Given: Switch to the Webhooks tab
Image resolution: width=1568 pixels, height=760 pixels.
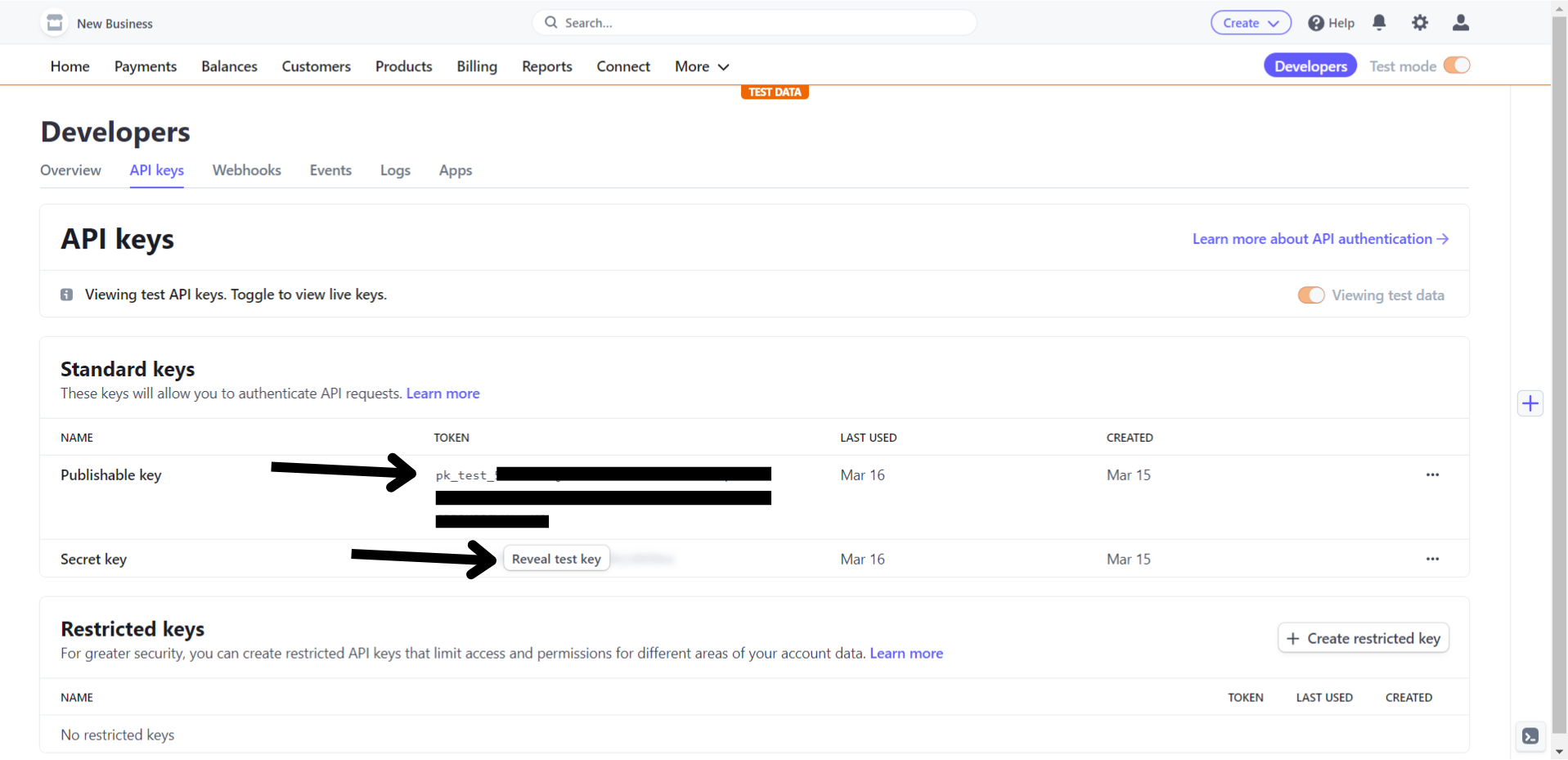Looking at the screenshot, I should click(x=246, y=170).
